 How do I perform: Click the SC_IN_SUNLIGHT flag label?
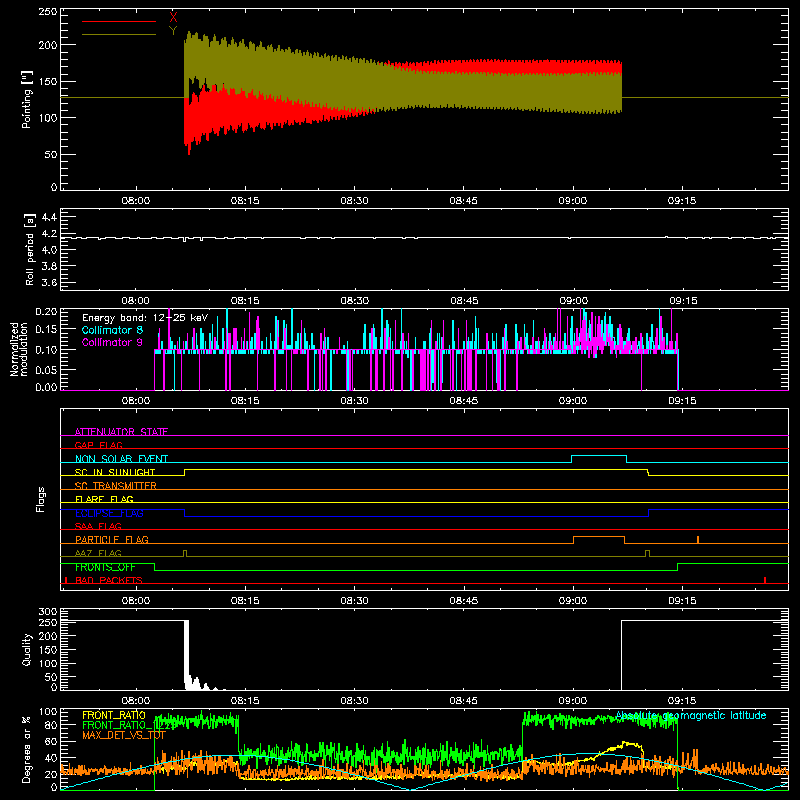115,472
